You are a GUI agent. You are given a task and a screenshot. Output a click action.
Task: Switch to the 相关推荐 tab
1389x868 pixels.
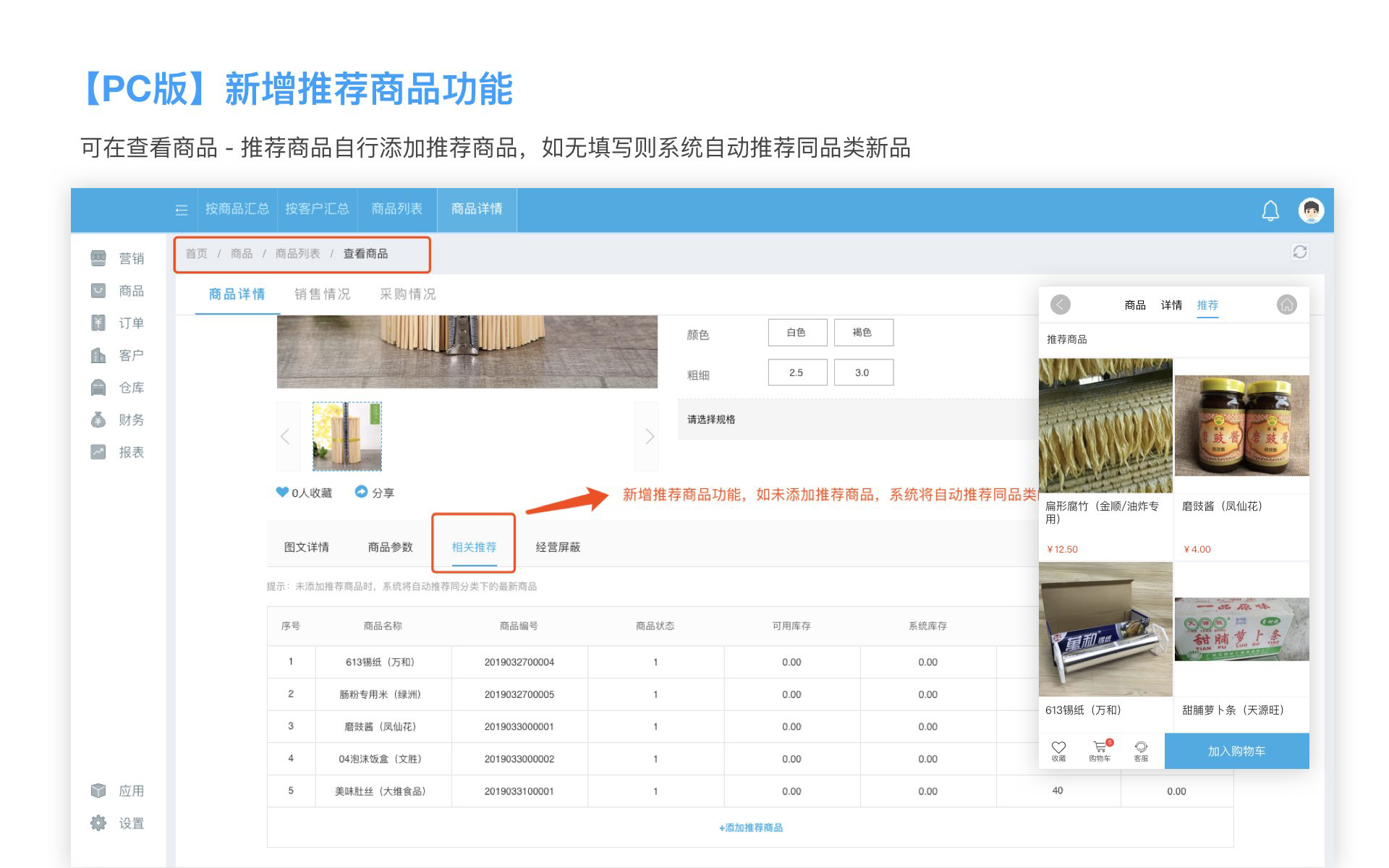474,547
